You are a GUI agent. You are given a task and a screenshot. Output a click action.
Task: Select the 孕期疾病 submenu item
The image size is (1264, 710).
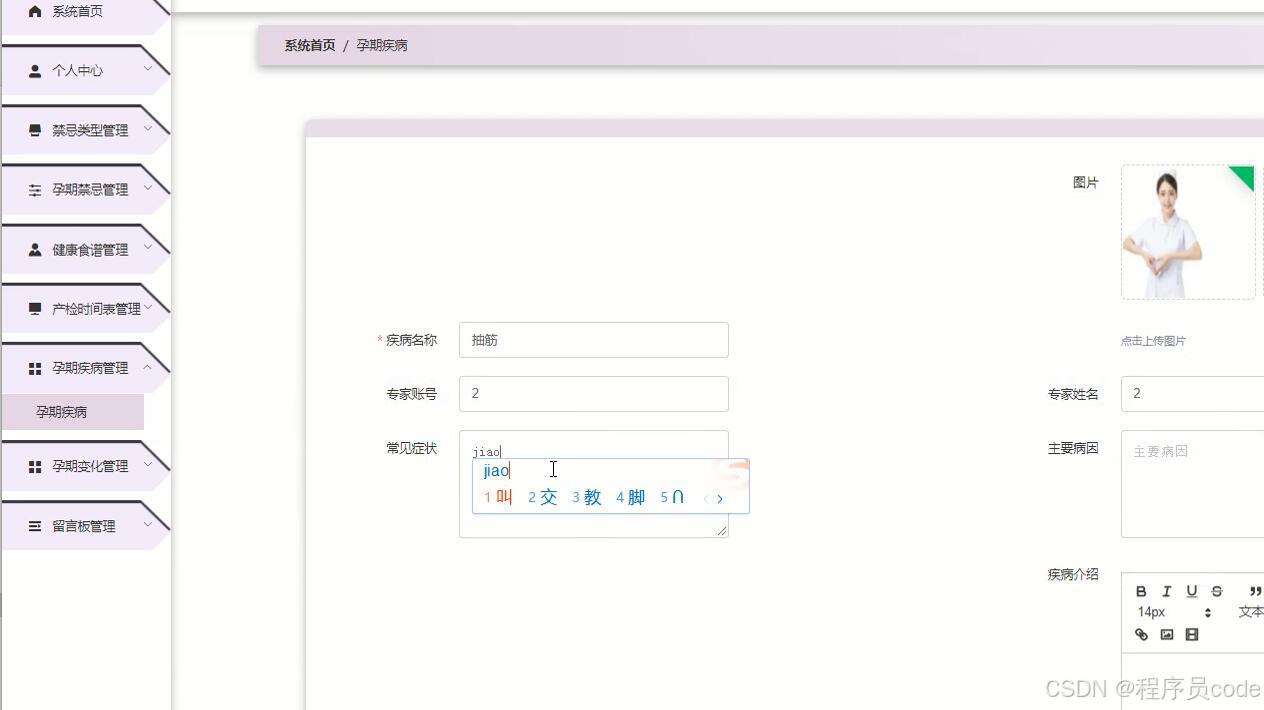coord(62,411)
